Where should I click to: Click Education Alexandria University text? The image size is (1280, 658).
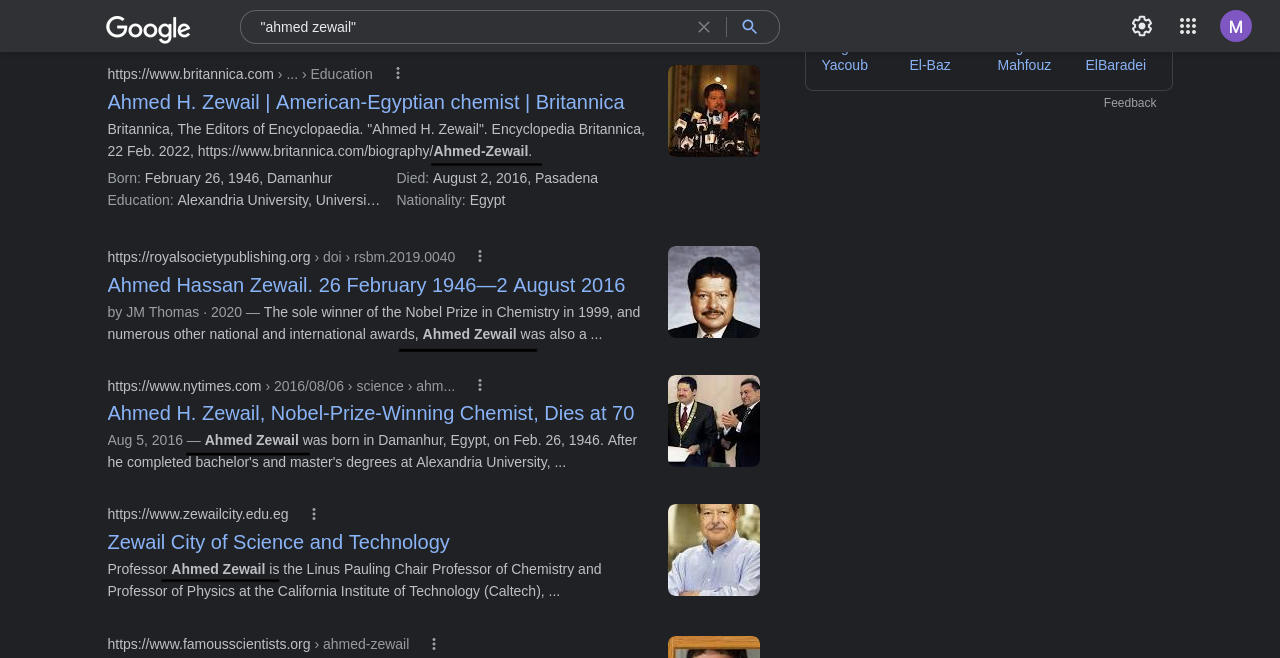244,200
